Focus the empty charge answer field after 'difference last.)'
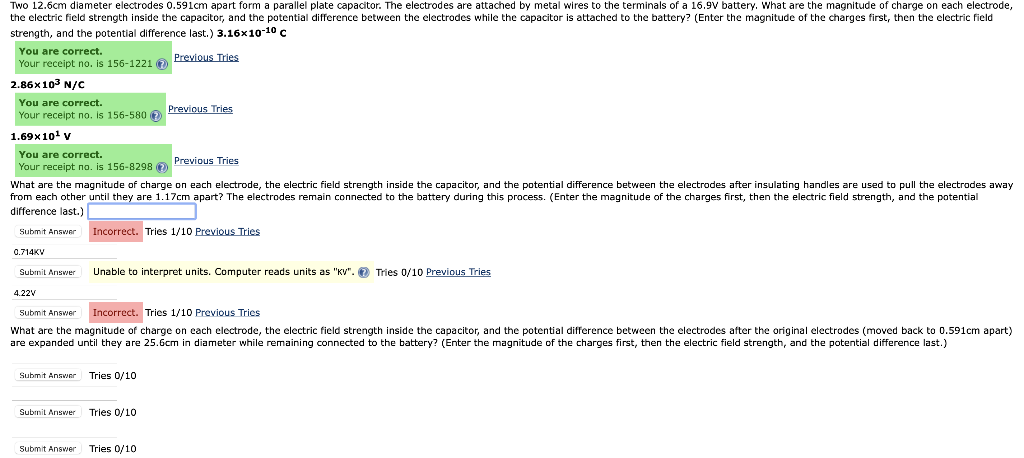Screen dimensions: 1024x458 142,211
